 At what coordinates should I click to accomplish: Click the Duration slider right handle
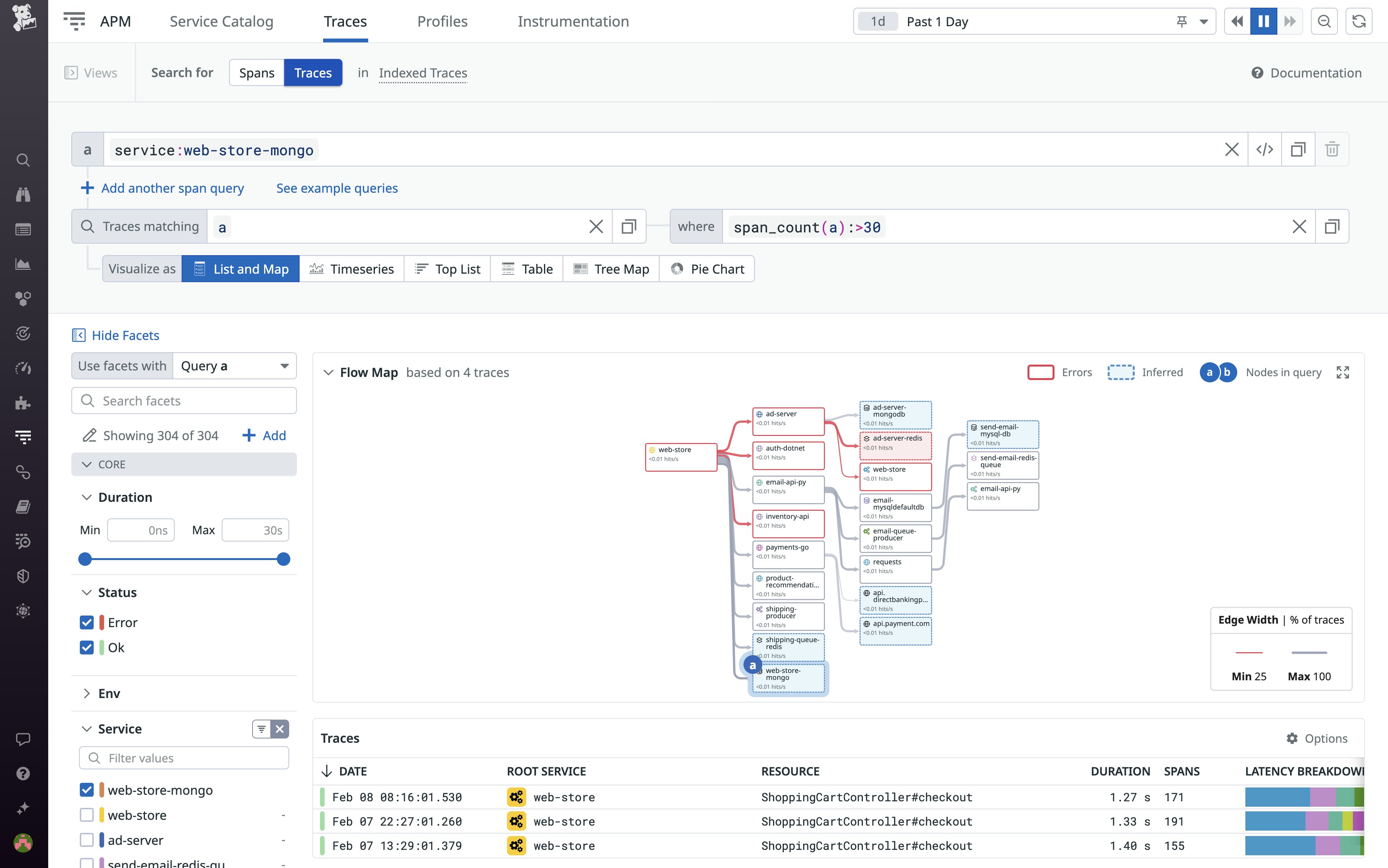(283, 559)
